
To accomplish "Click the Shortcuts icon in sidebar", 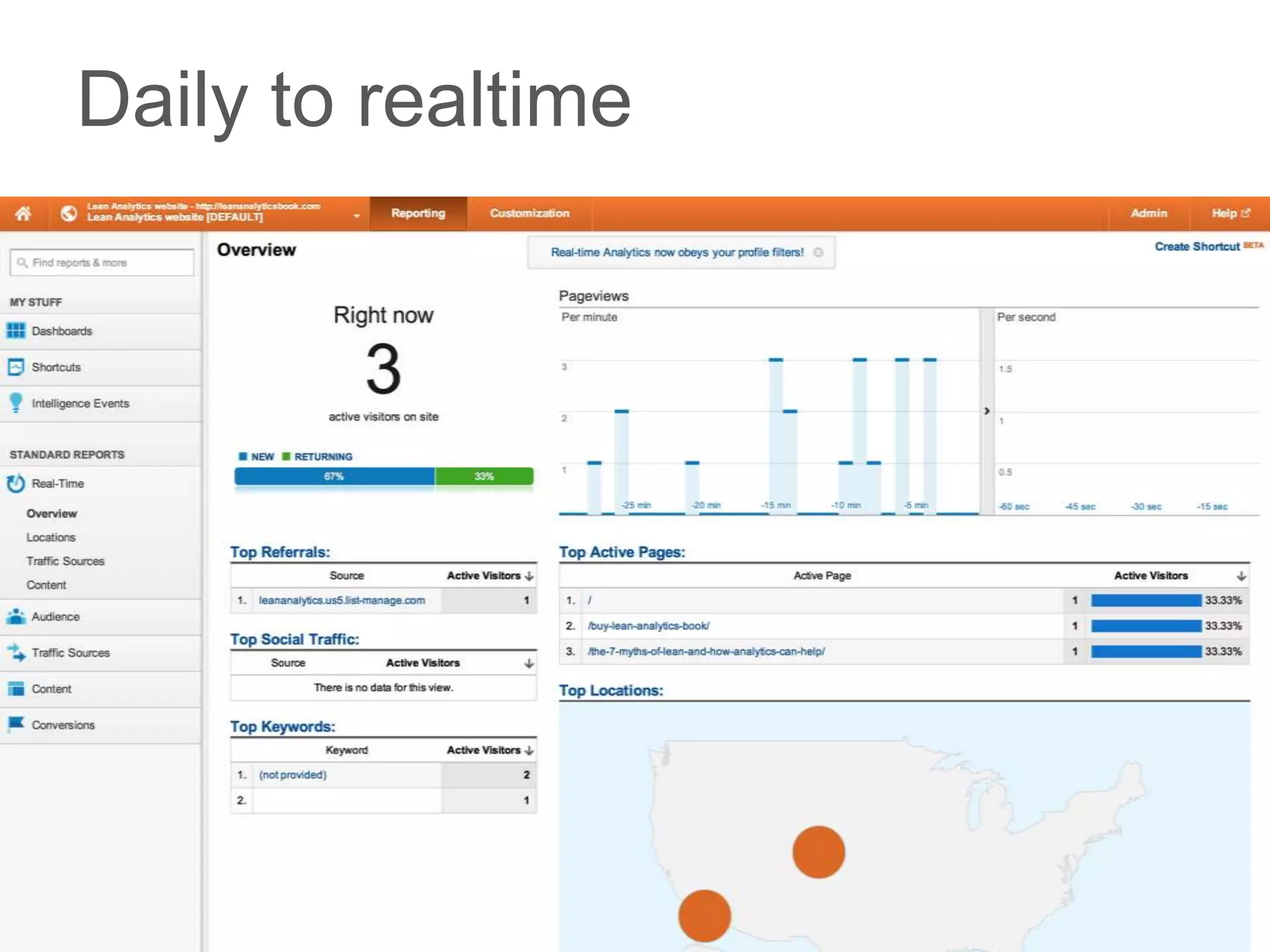I will 16,367.
